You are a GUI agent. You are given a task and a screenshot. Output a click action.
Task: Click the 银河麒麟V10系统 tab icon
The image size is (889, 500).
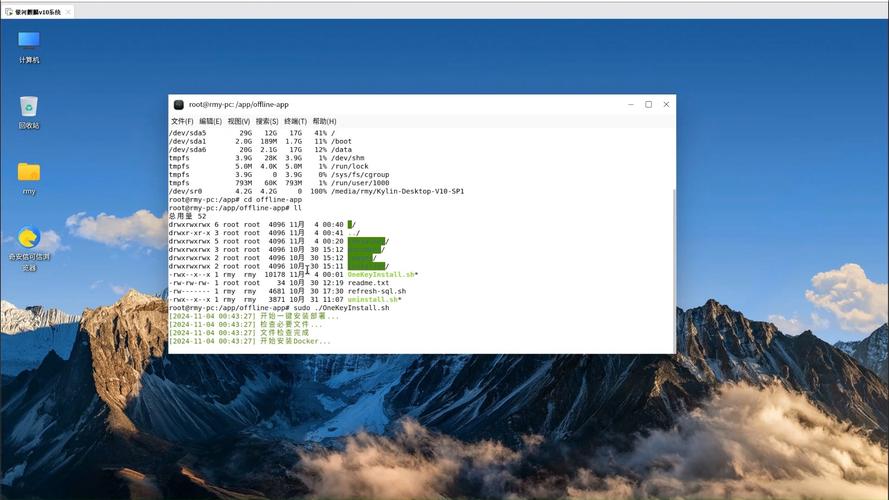coord(8,12)
